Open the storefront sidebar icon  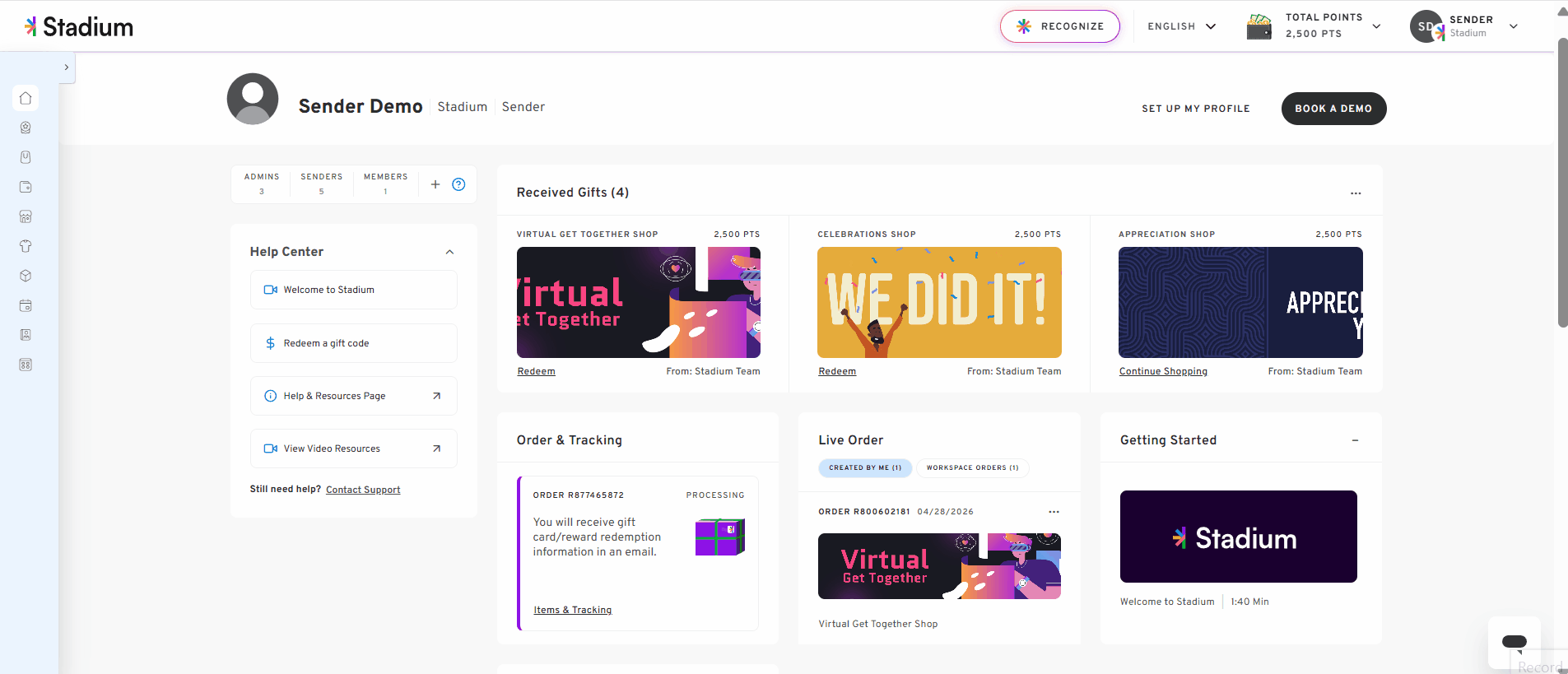pos(26,216)
